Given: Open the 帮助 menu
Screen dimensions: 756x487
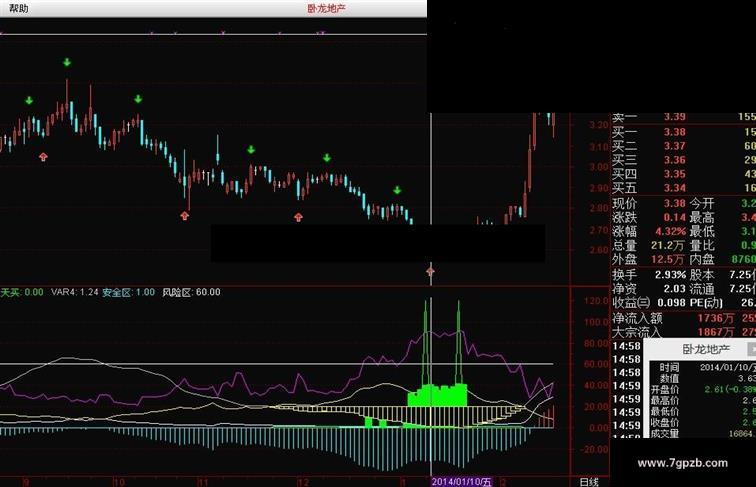Looking at the screenshot, I should (x=19, y=8).
